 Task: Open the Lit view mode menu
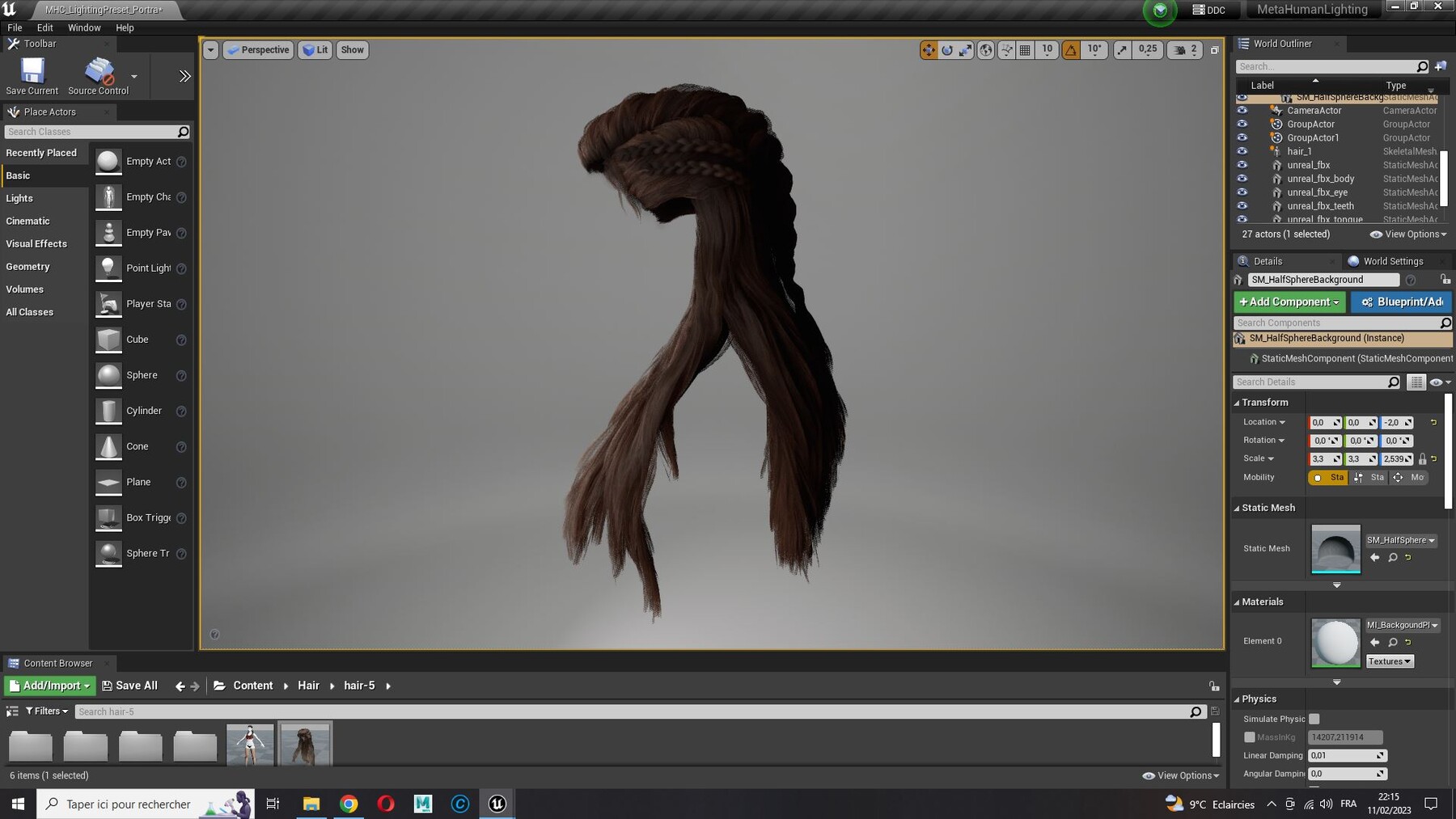click(315, 50)
